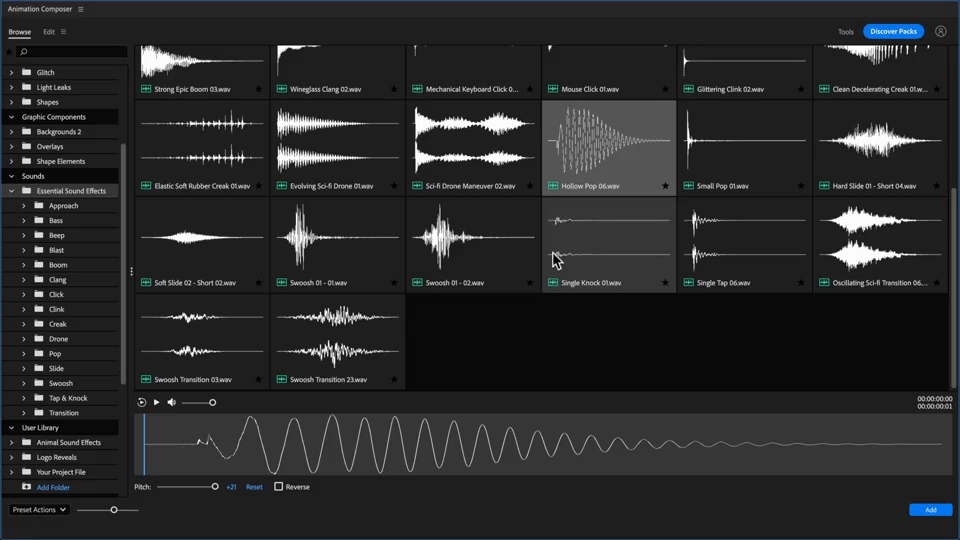
Task: Open the Animation Composer panel menu icon
Action: 81,9
